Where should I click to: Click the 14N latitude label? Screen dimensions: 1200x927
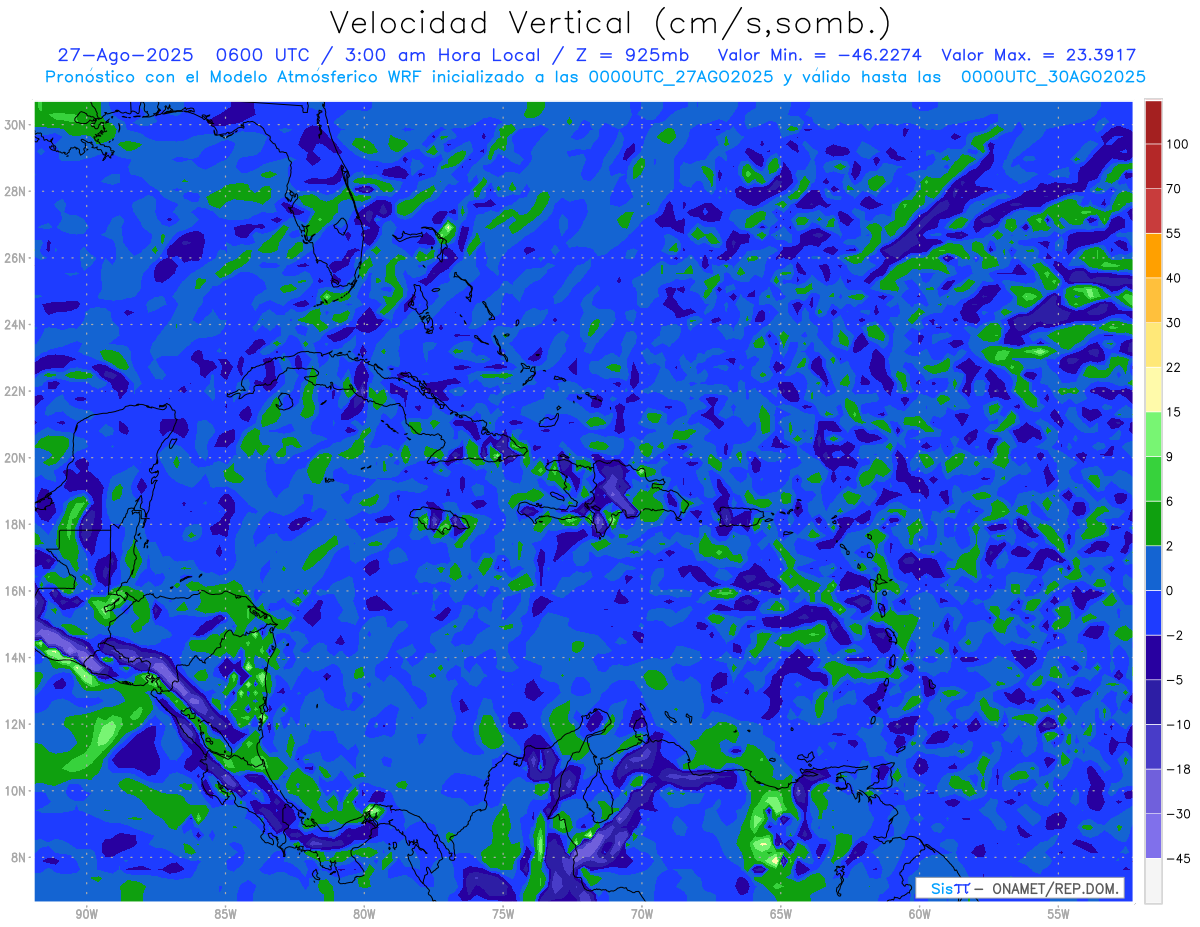point(17,658)
